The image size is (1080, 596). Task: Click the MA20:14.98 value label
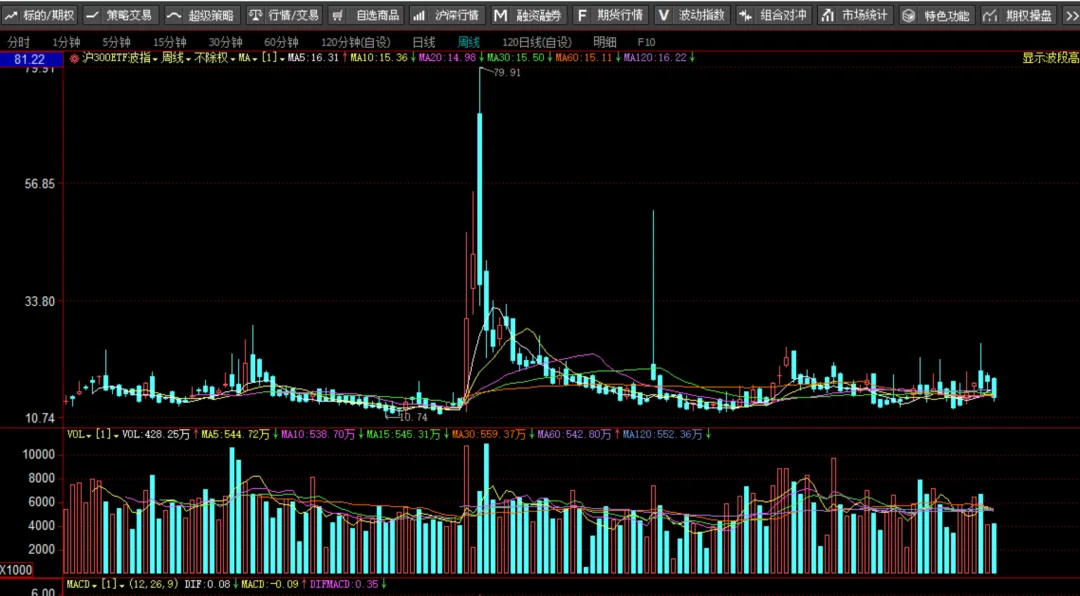tap(447, 59)
